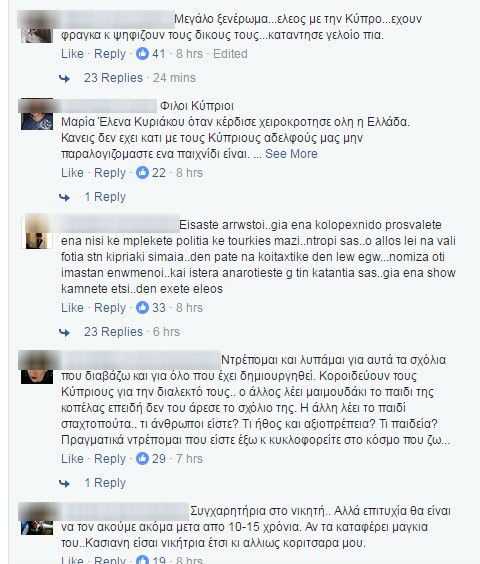Expand 1 Reply under the Ντρέπομαι comment
Screen dimensions: 480x564
point(105,483)
